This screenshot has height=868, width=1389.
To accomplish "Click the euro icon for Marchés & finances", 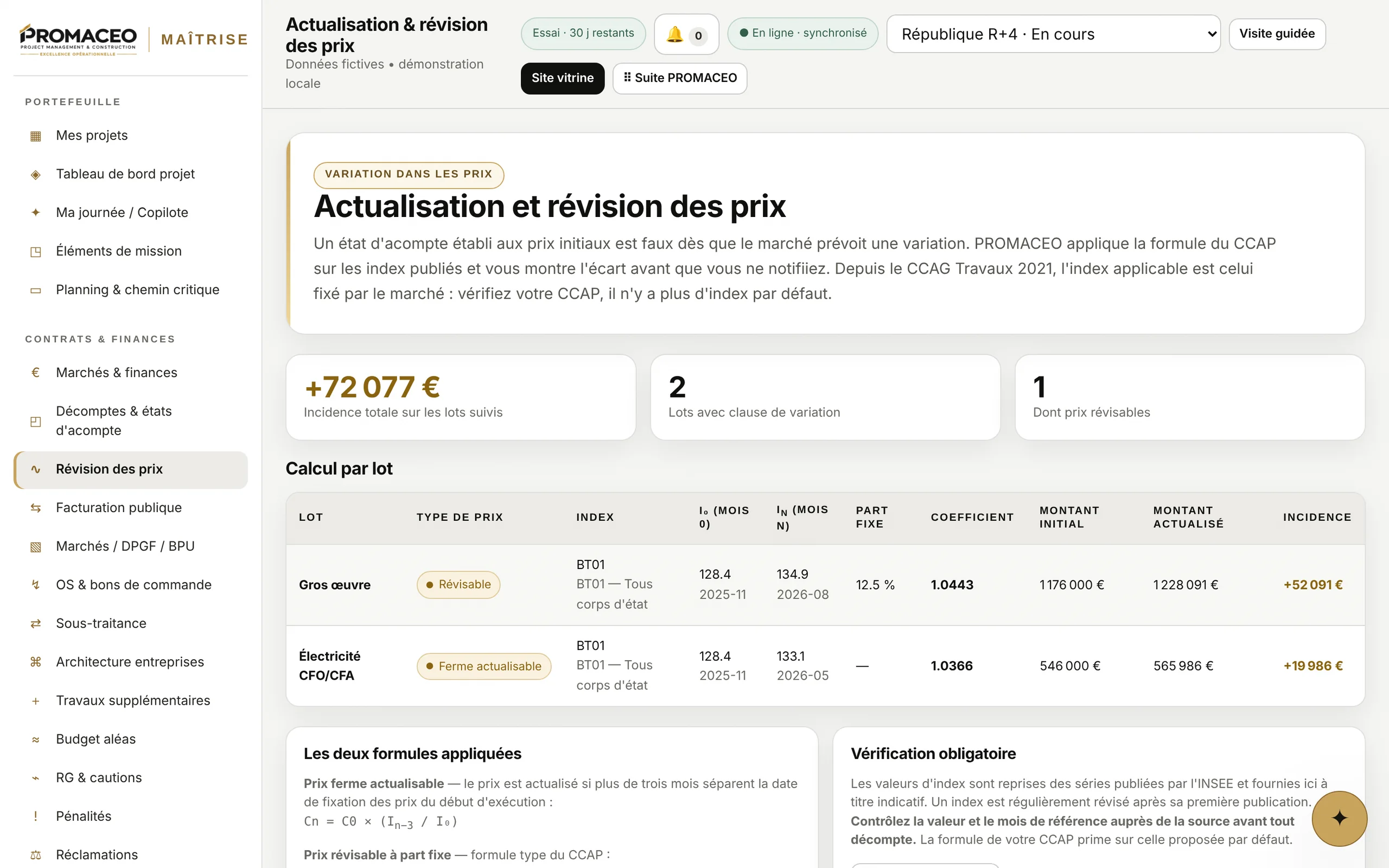I will coord(36,373).
